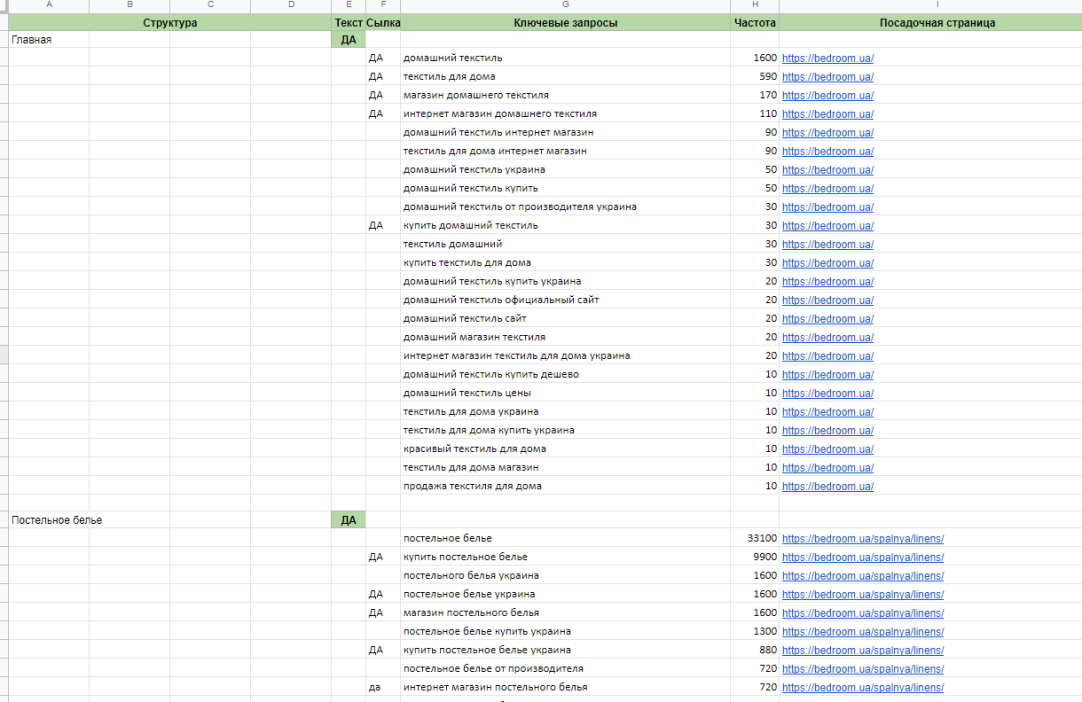Image resolution: width=1082 pixels, height=702 pixels.
Task: Click keyword 'домашний текстиль официальный сайт'
Action: [501, 300]
